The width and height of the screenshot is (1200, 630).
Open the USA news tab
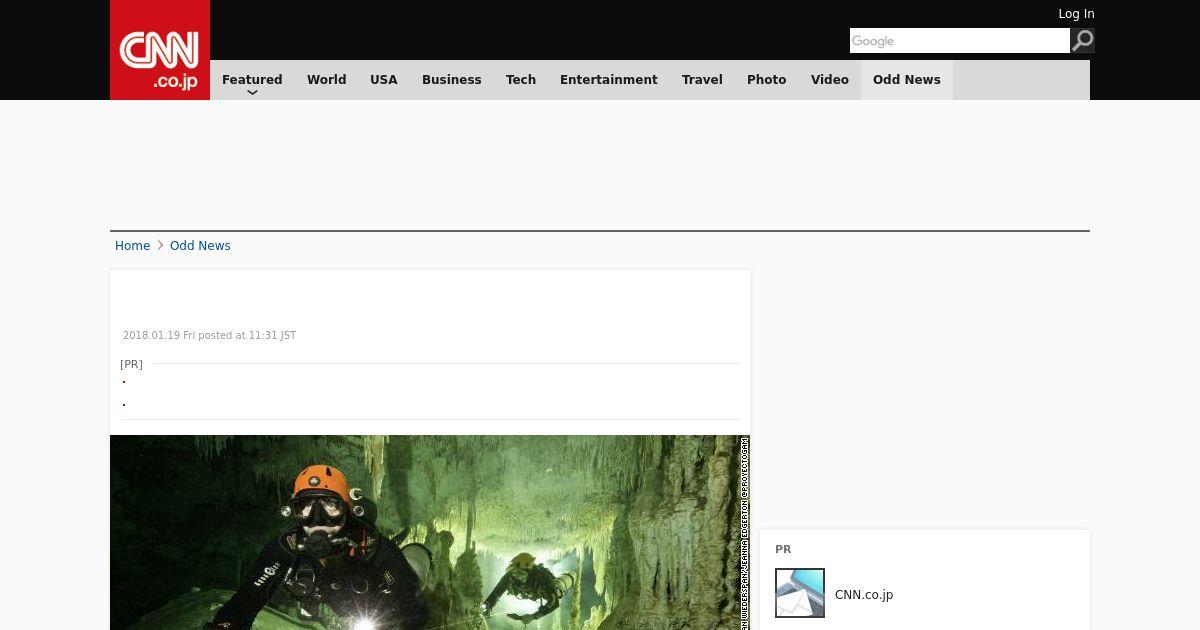pos(384,80)
